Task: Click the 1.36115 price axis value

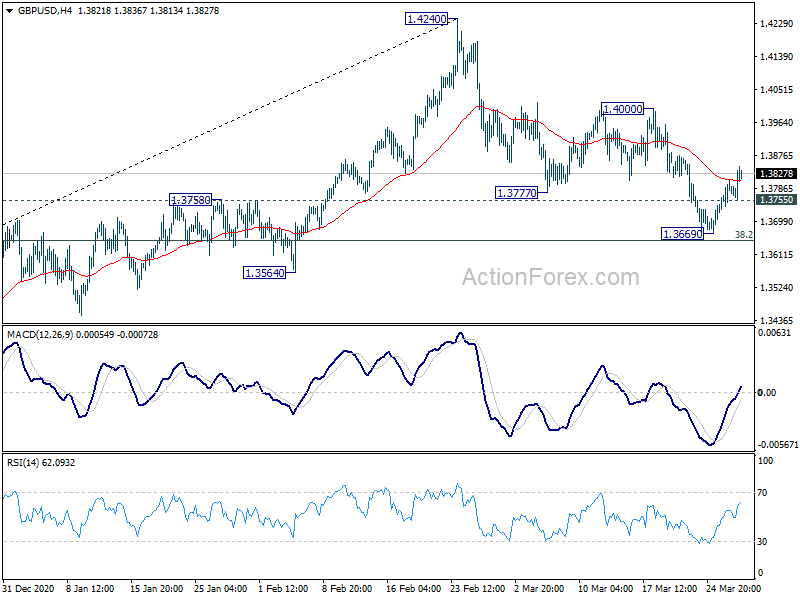Action: (x=777, y=255)
